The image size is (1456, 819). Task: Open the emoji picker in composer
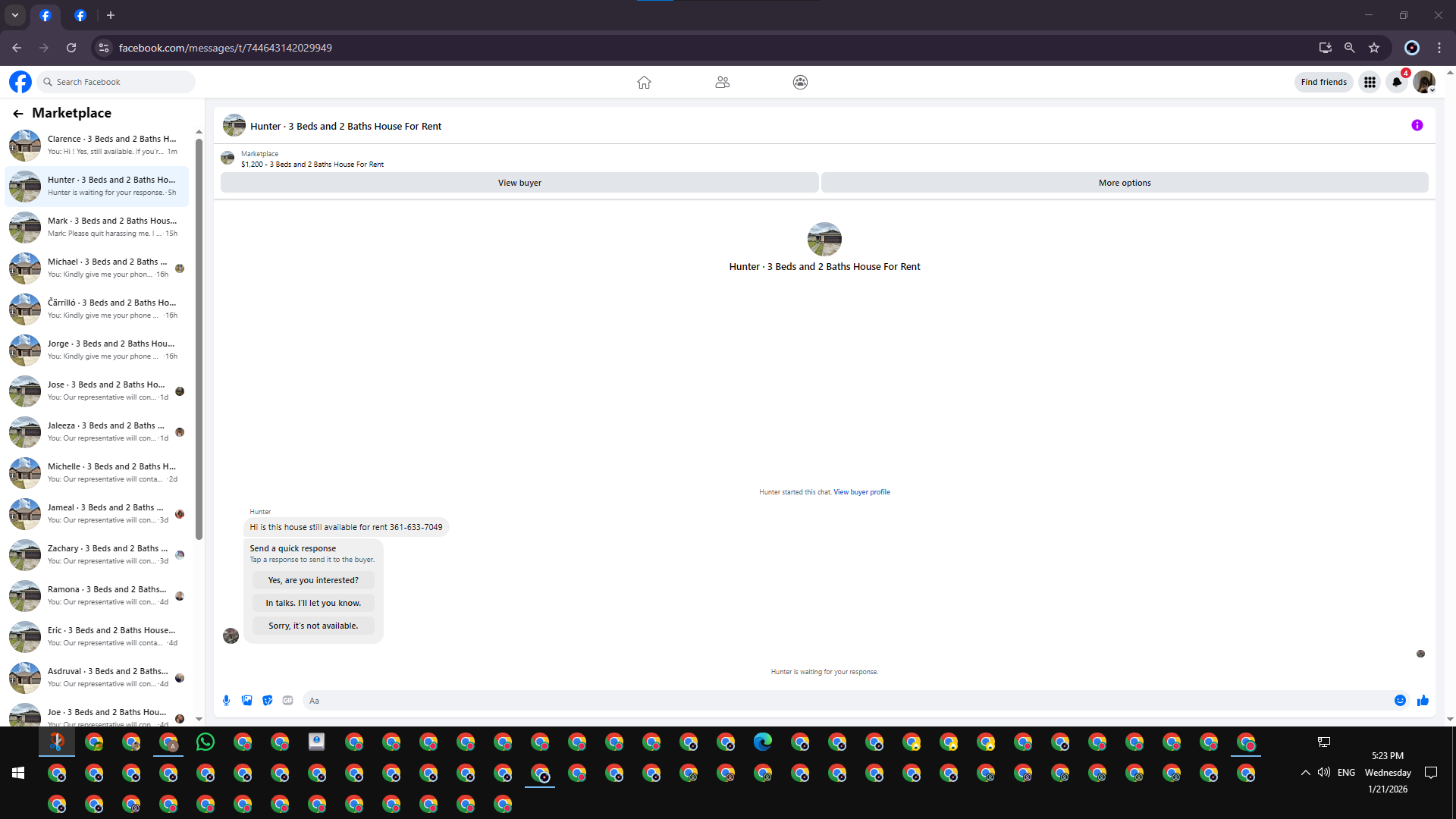1400,701
